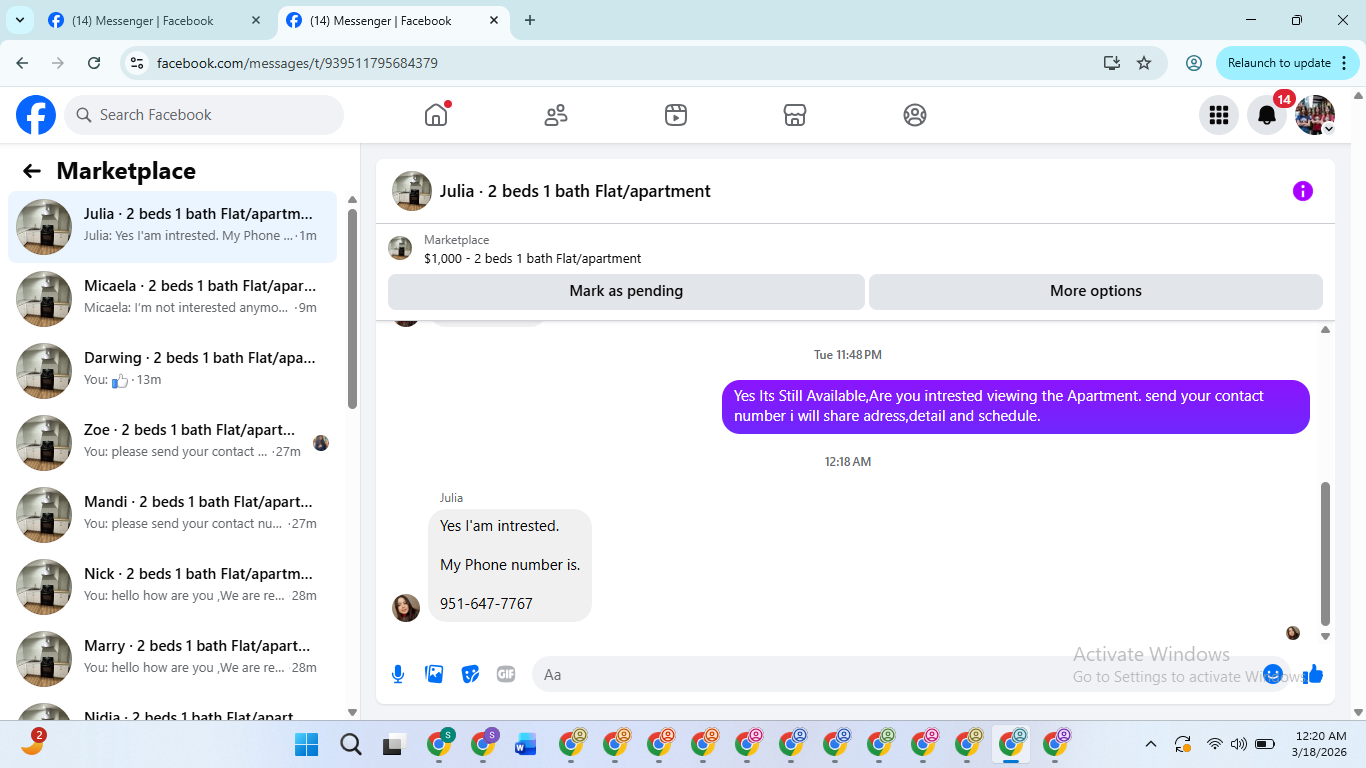Image resolution: width=1366 pixels, height=768 pixels.
Task: Attach a photo using the image icon
Action: click(x=434, y=674)
